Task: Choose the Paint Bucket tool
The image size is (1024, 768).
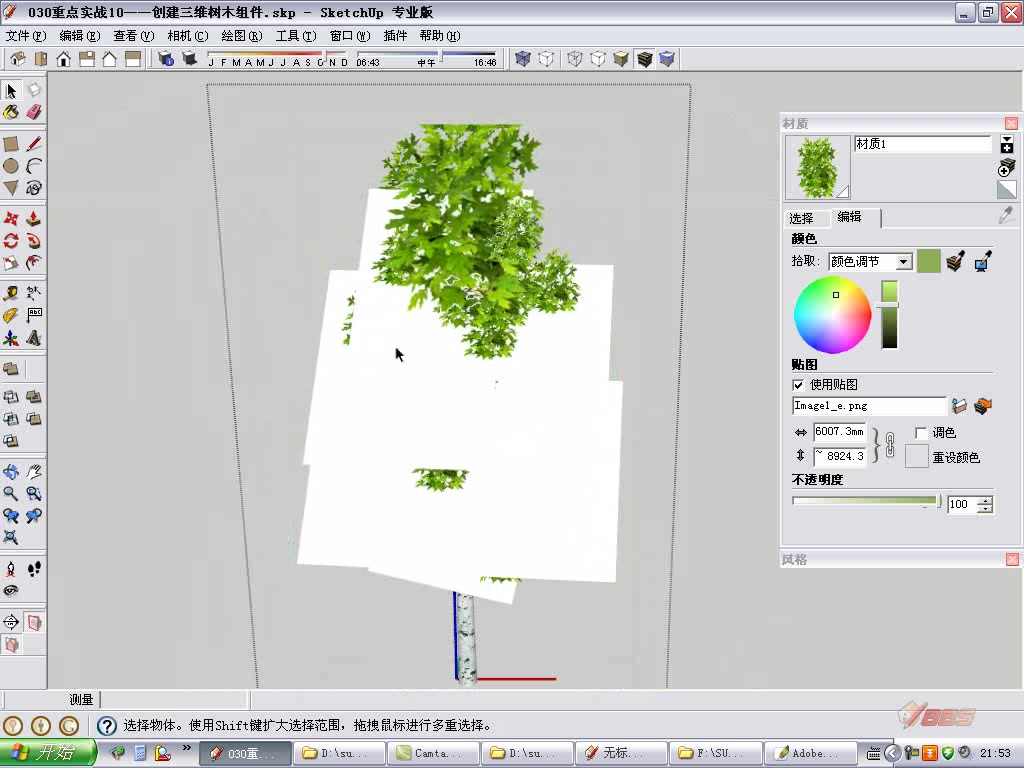Action: (11, 112)
